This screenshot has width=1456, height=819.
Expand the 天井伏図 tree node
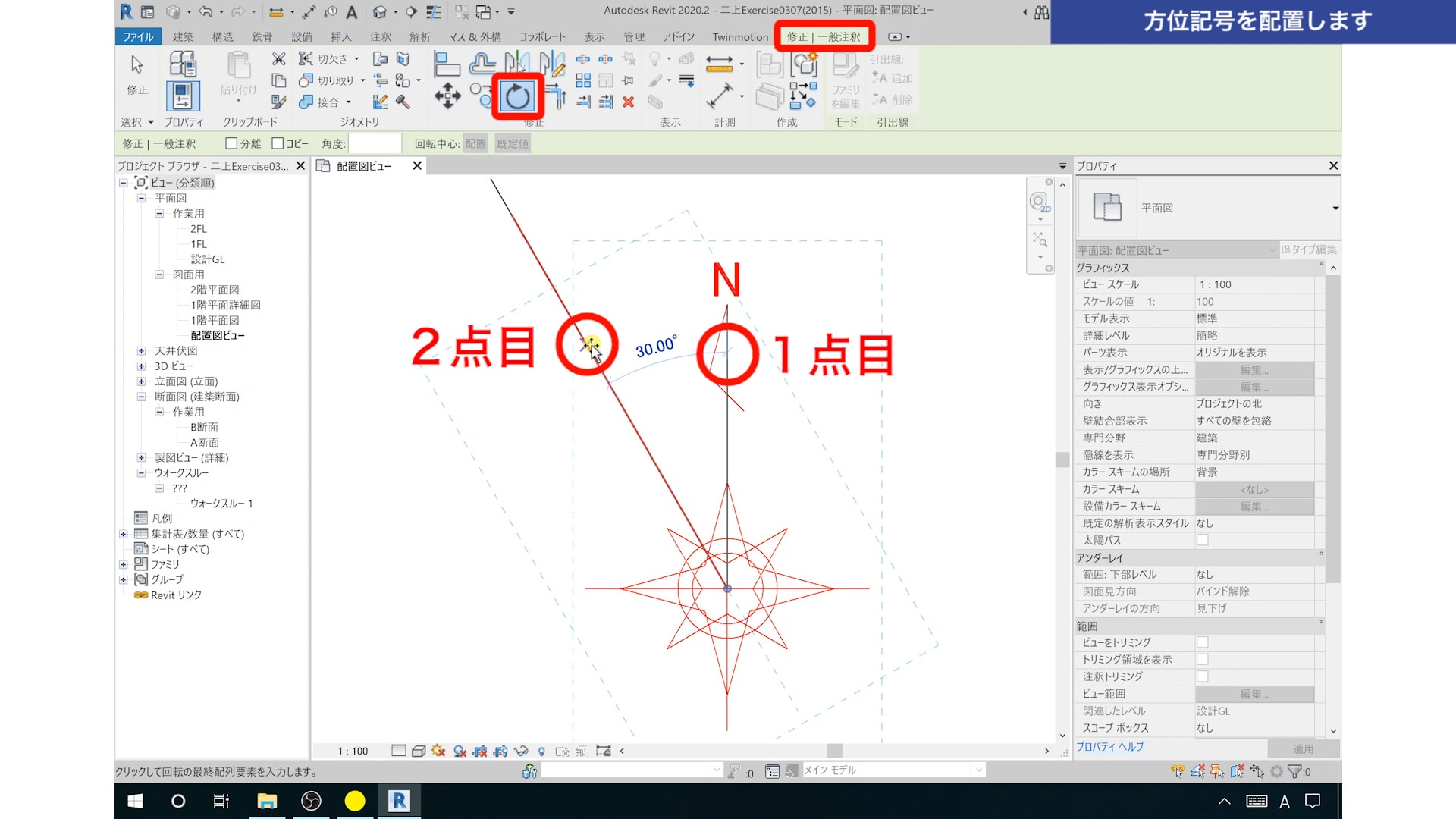(141, 351)
